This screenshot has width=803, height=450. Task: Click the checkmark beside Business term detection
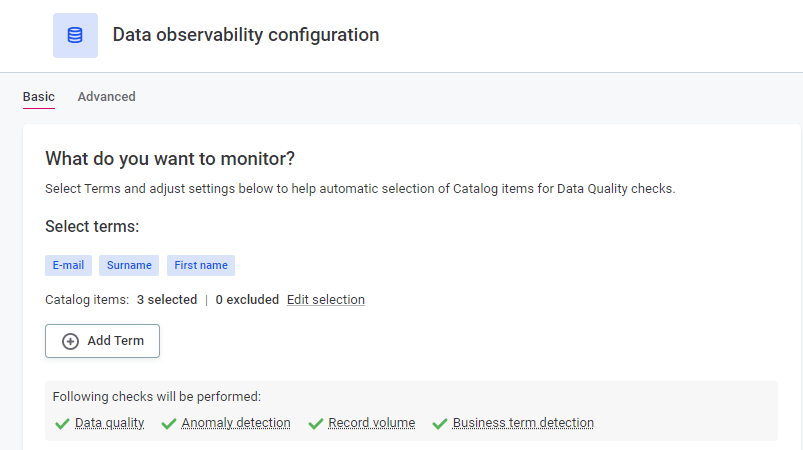tap(439, 424)
